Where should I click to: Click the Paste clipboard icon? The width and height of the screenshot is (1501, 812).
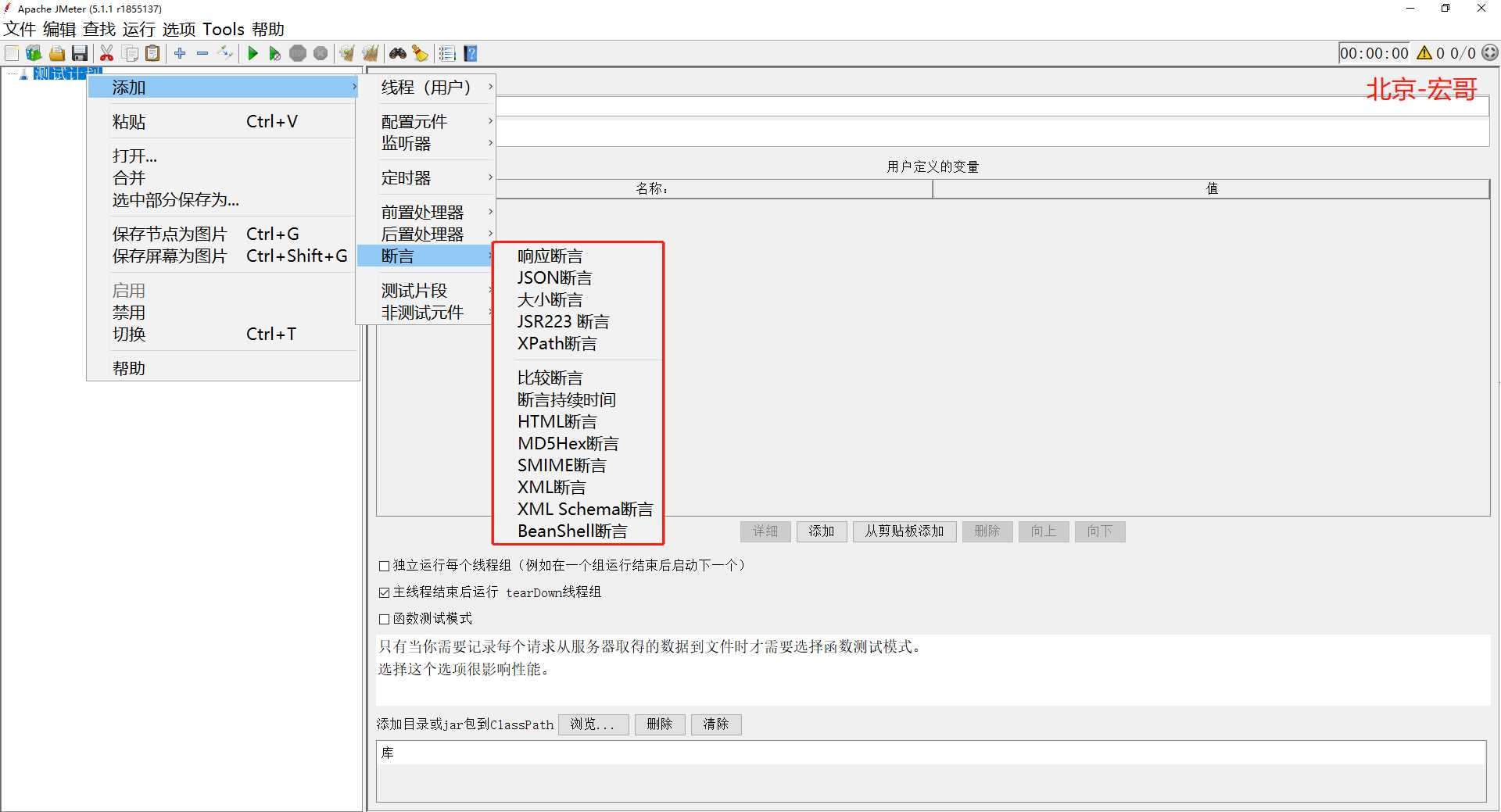tap(153, 53)
